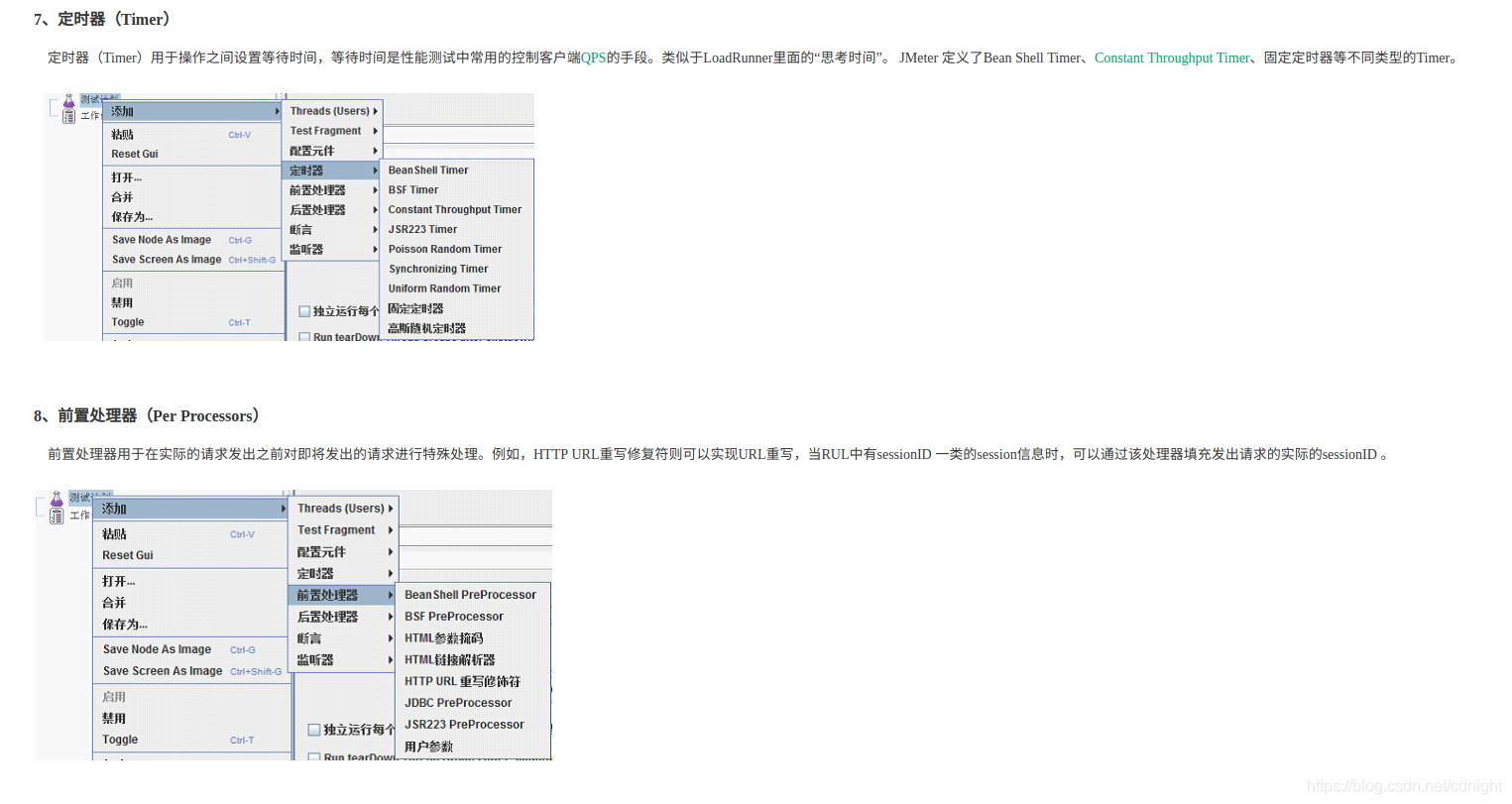Tick the Run tearDown checkbox in Timer screenshot
The width and height of the screenshot is (1512, 804).
click(304, 337)
